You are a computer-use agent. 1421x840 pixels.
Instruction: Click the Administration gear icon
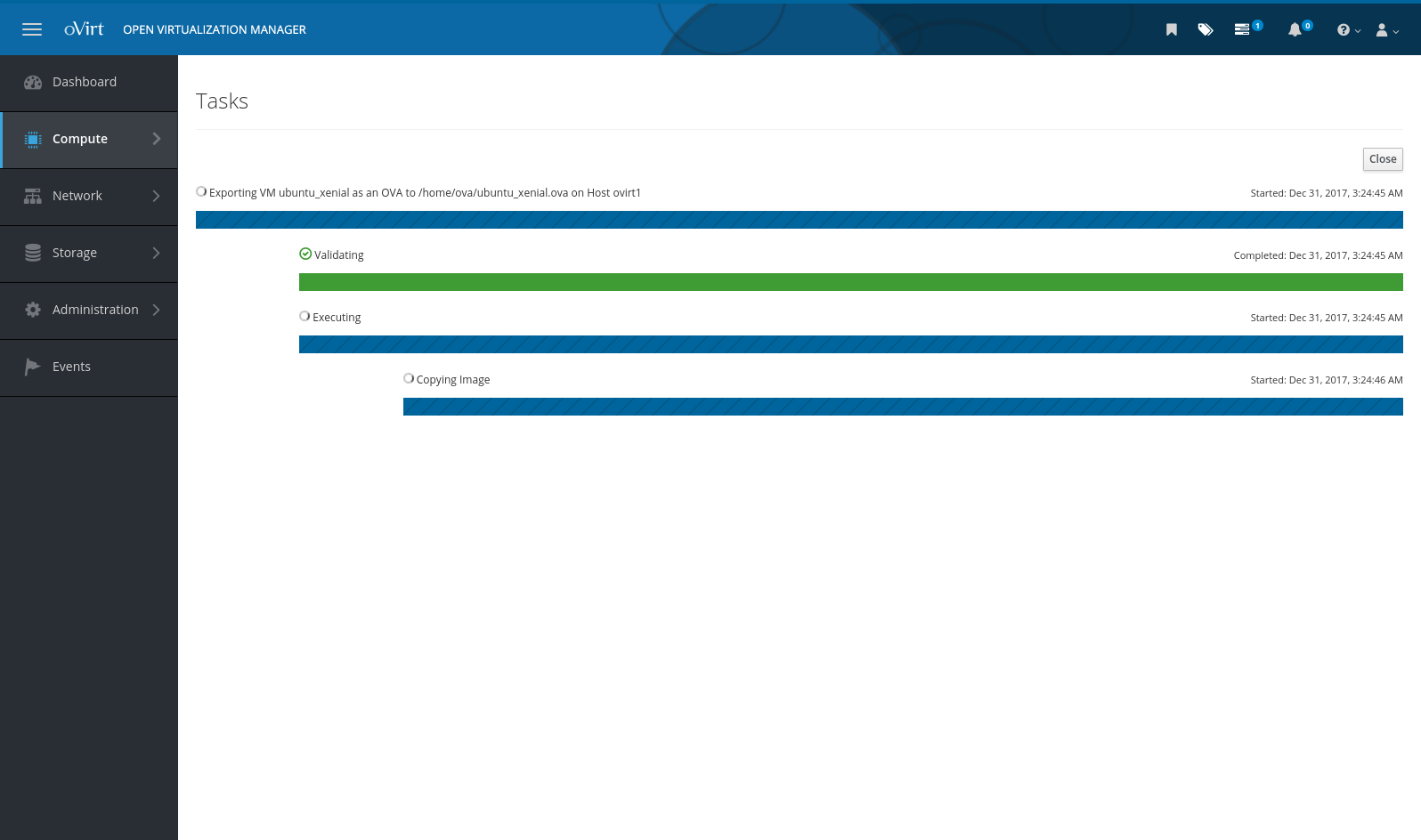[x=33, y=310]
